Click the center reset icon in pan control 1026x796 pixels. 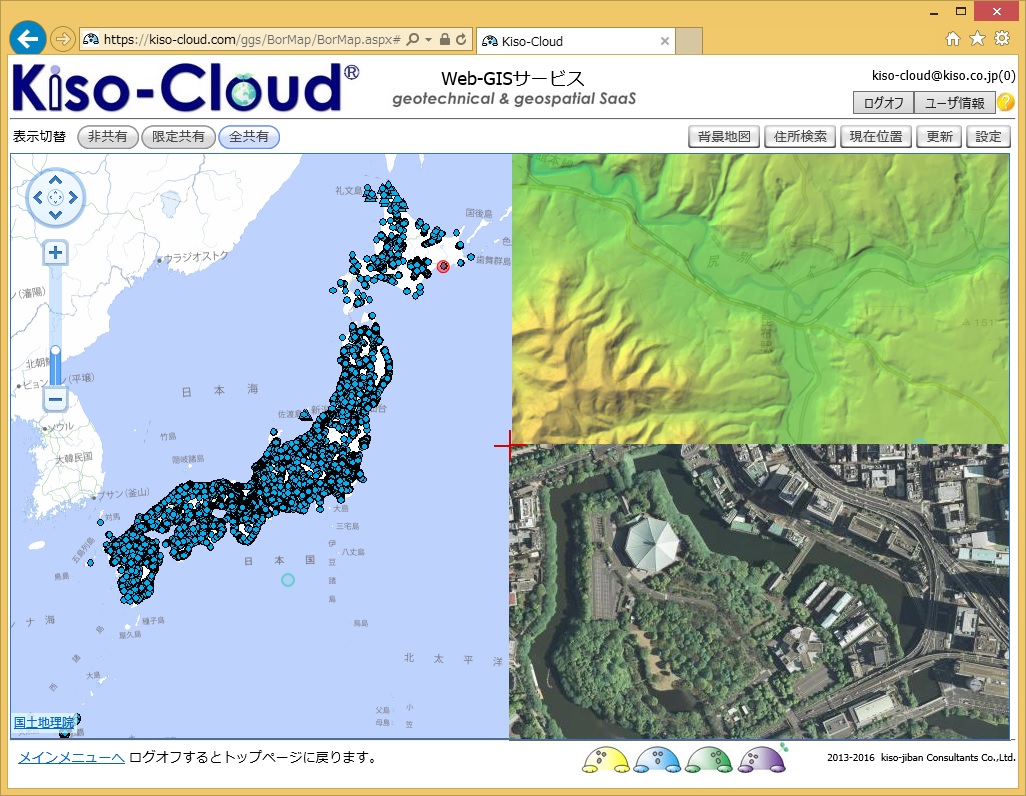tap(56, 197)
